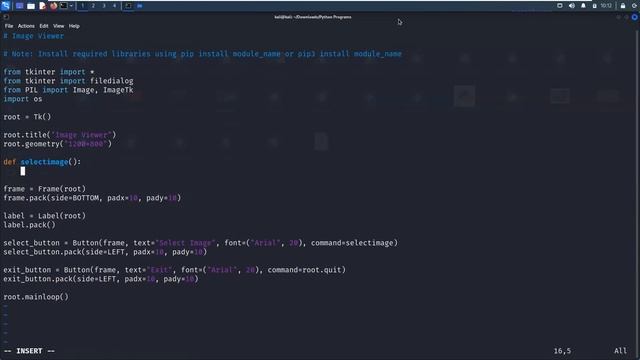Switch to workspace 1
This screenshot has height=360, width=640.
82,6
